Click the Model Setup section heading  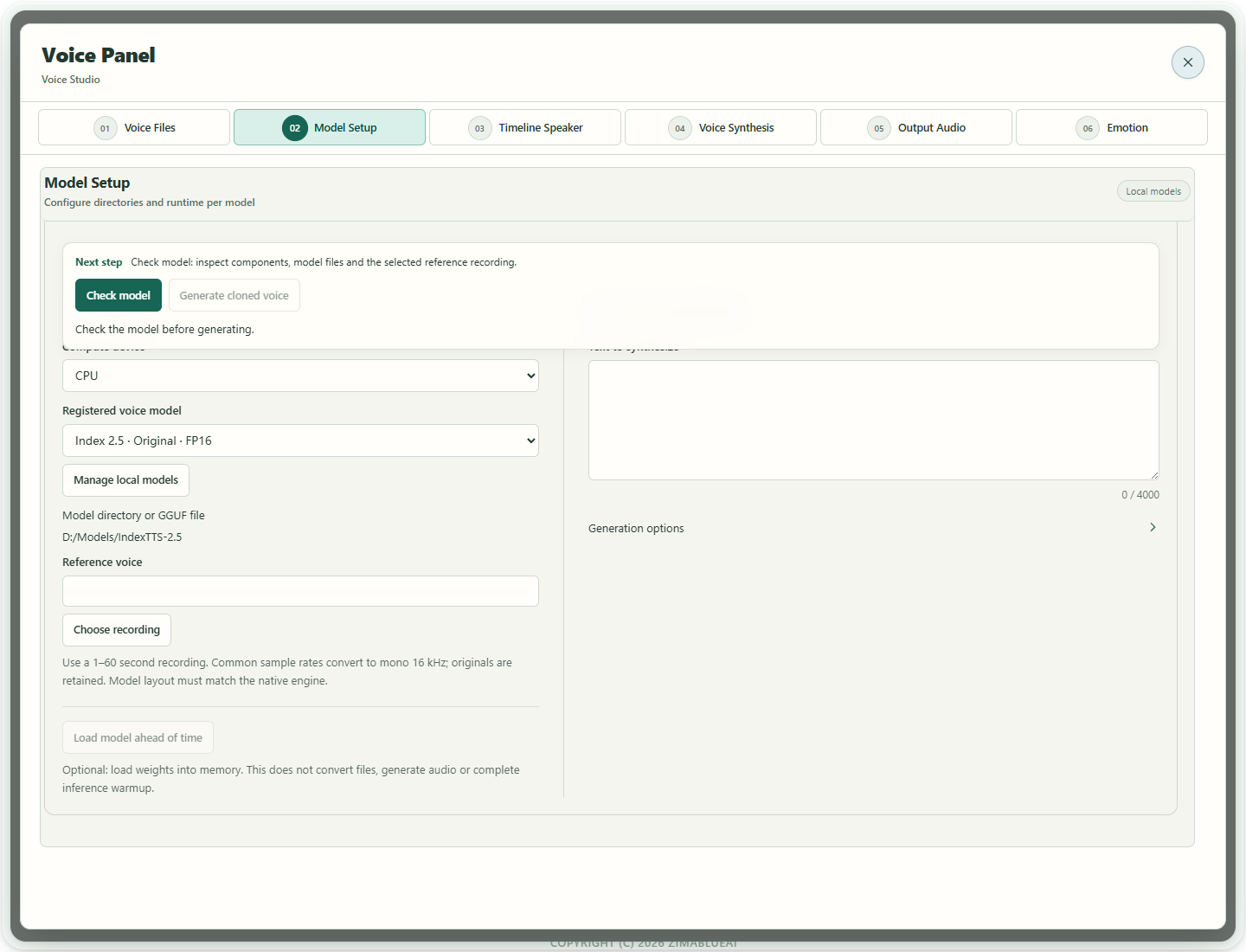coord(87,183)
